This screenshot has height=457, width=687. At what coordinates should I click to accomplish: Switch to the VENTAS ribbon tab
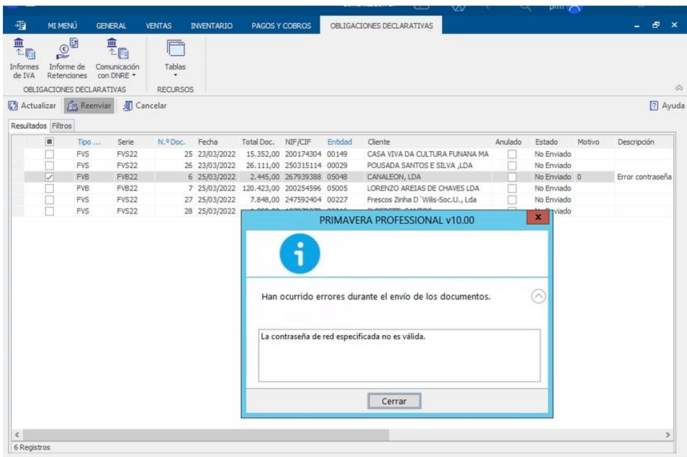pyautogui.click(x=158, y=24)
